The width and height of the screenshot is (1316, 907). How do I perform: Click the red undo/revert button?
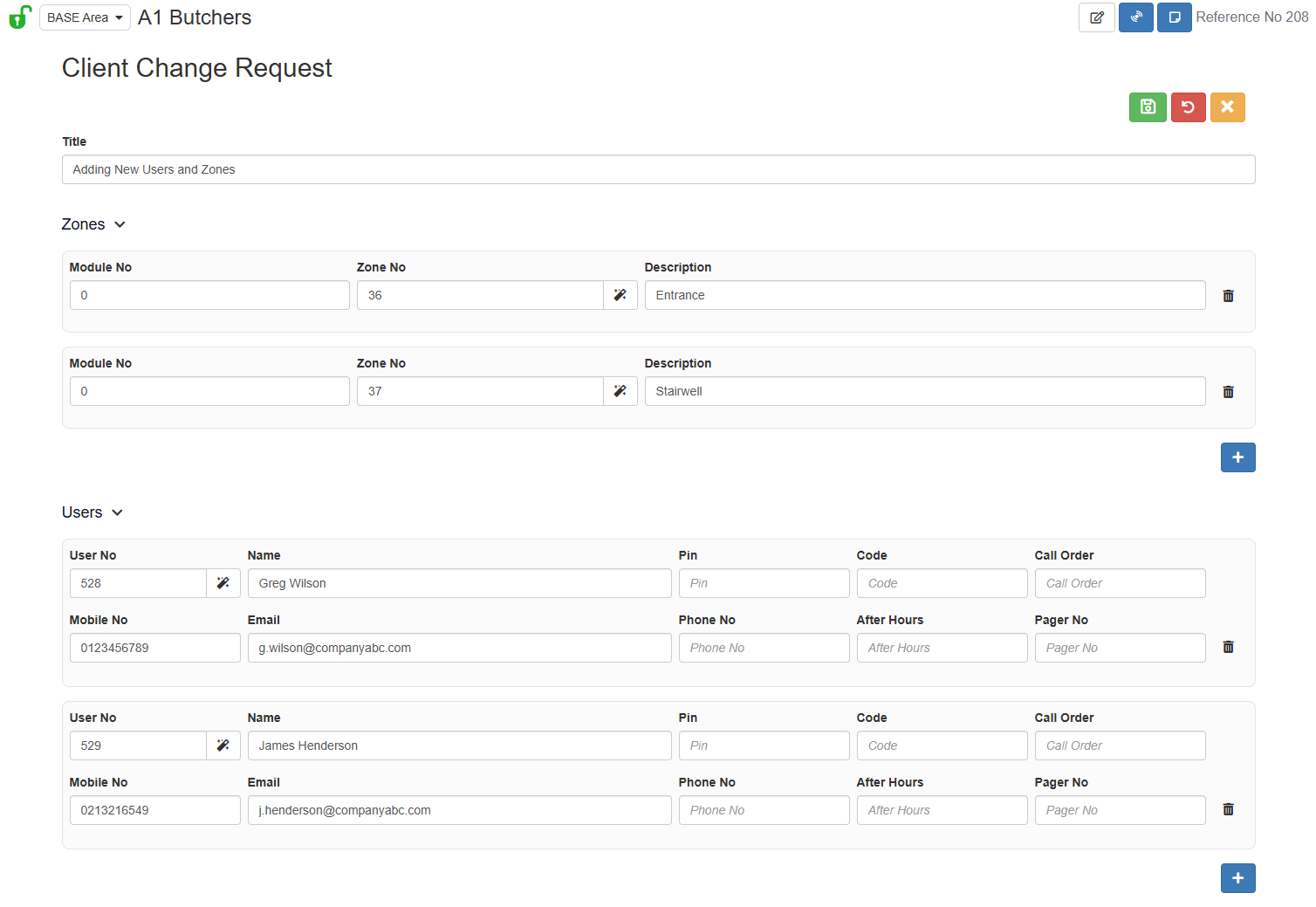pos(1188,107)
